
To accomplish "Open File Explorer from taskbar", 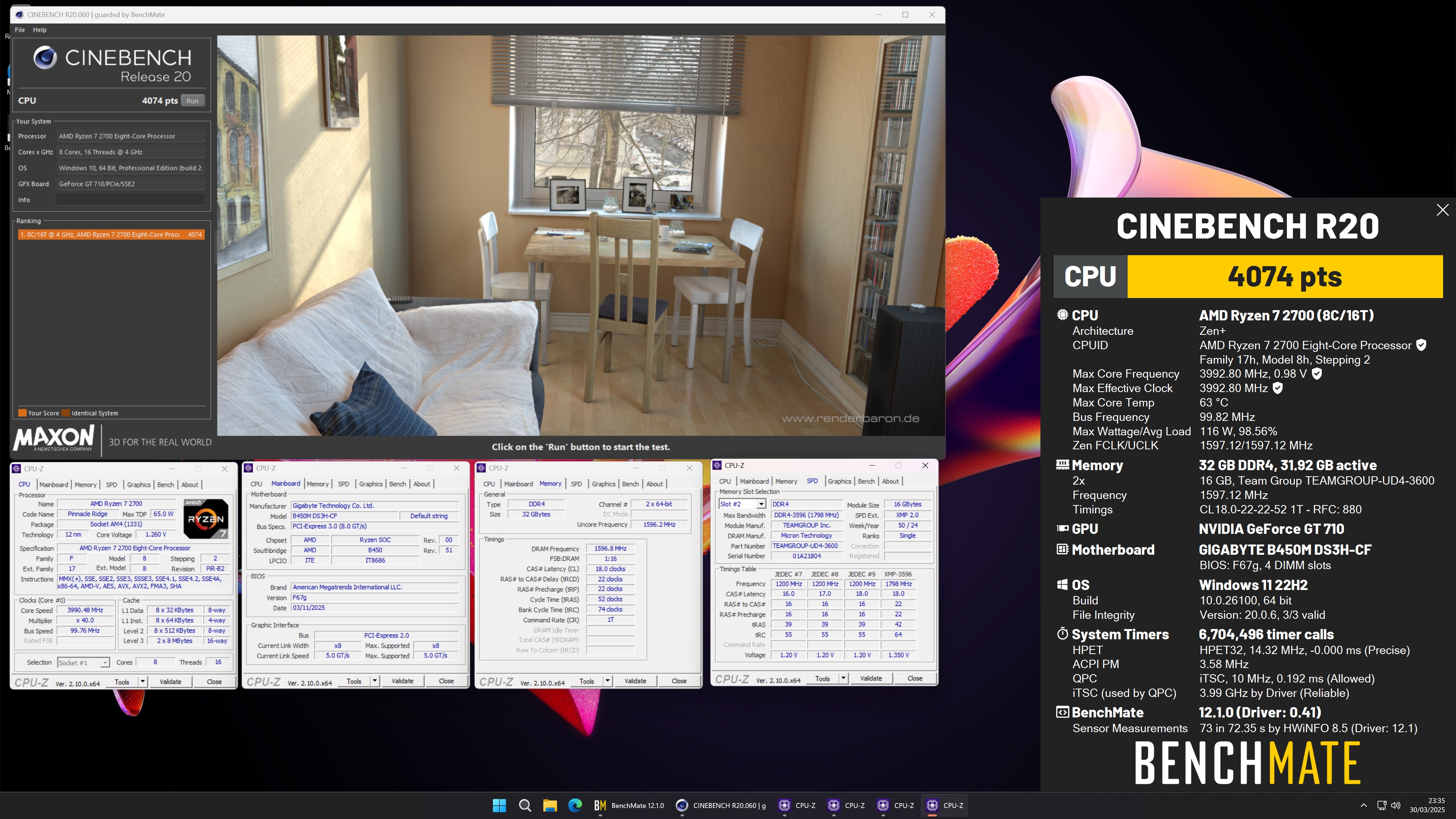I will (x=550, y=805).
